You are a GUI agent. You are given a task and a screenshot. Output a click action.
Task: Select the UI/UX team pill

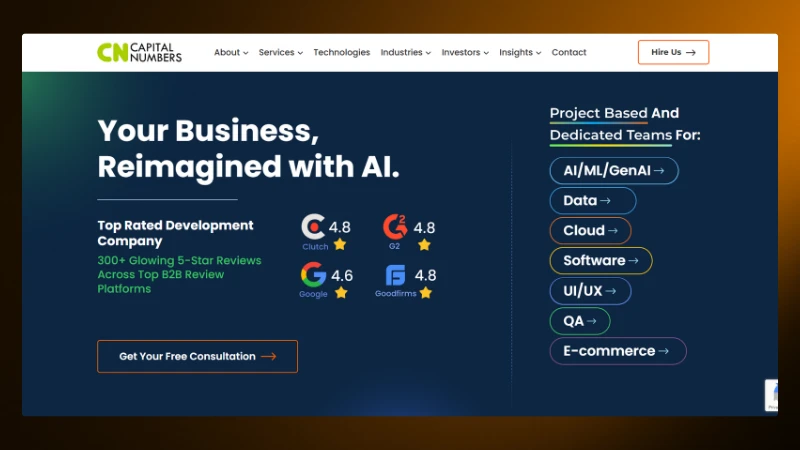point(590,291)
